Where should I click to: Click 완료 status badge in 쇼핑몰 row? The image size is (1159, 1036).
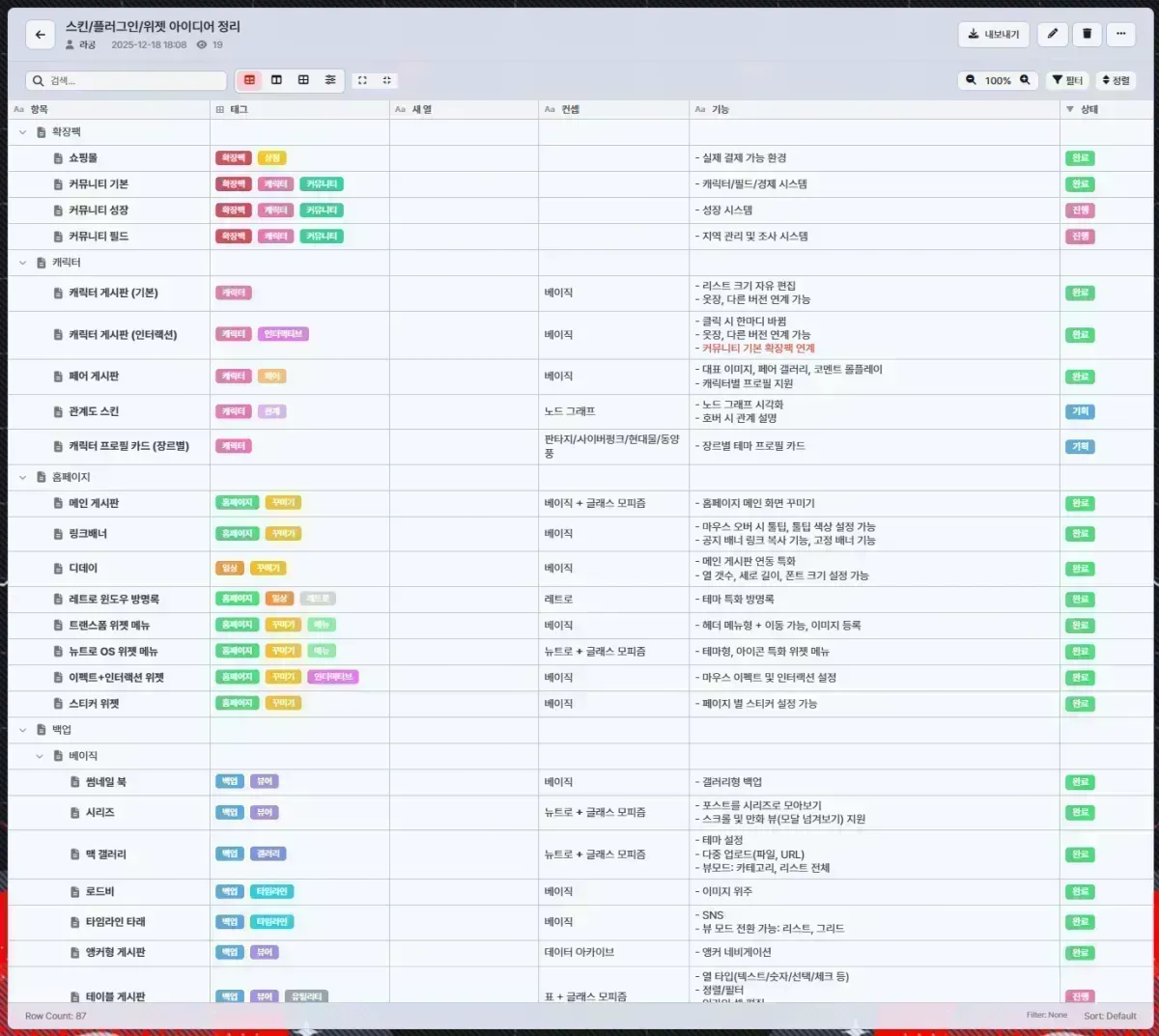[1080, 158]
